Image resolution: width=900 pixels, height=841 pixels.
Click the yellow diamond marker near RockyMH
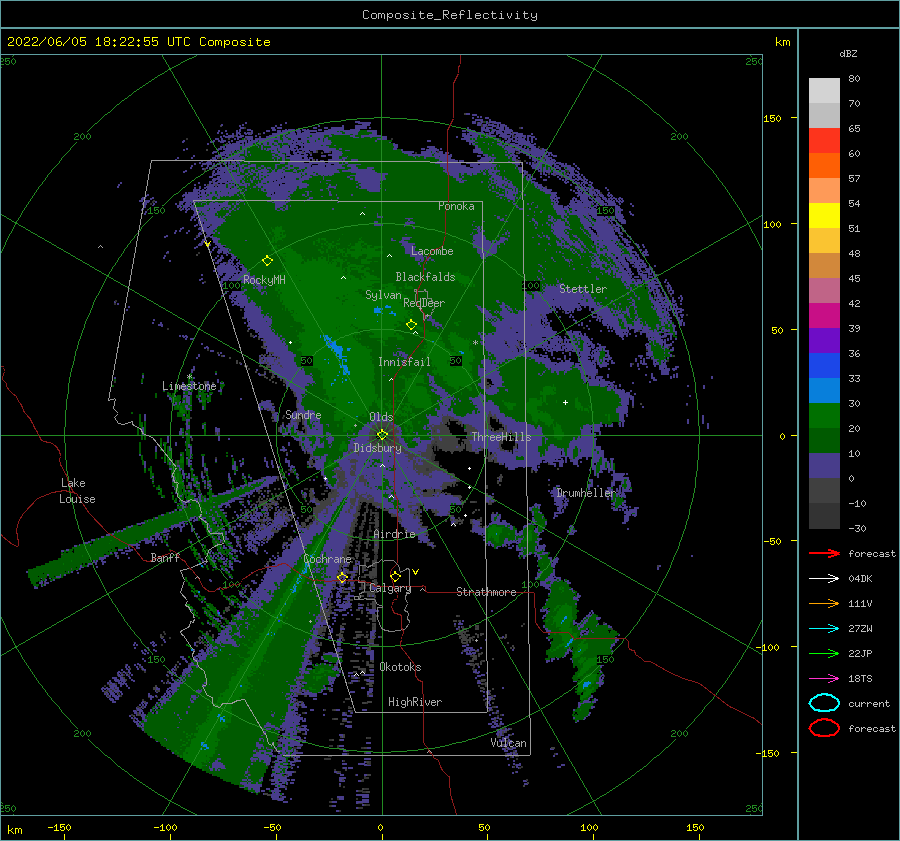pos(267,261)
